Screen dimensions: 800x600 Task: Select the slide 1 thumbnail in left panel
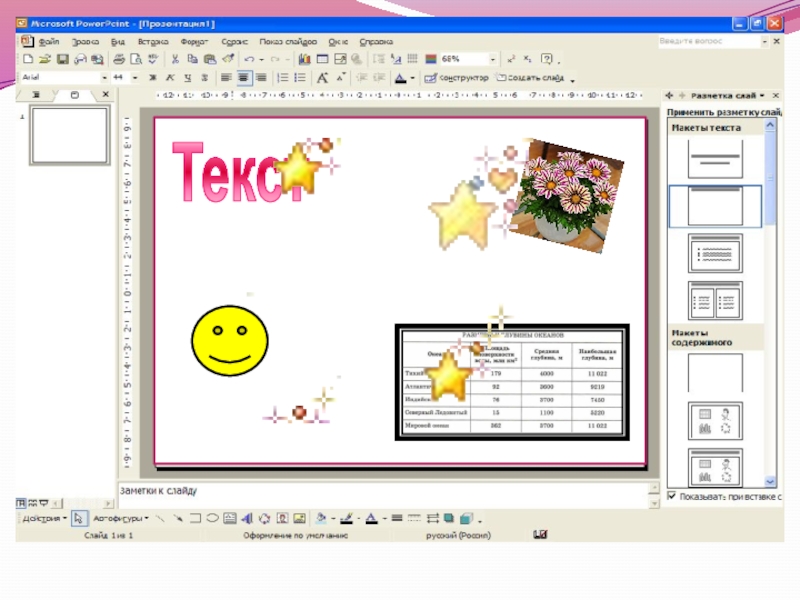(70, 135)
